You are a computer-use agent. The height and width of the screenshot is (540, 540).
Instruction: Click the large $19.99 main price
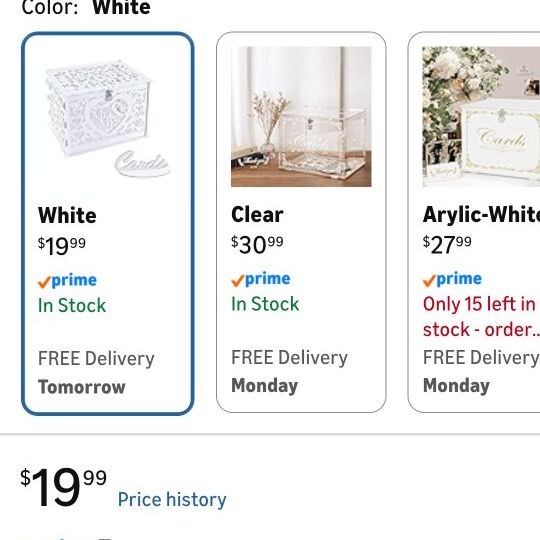(63, 487)
